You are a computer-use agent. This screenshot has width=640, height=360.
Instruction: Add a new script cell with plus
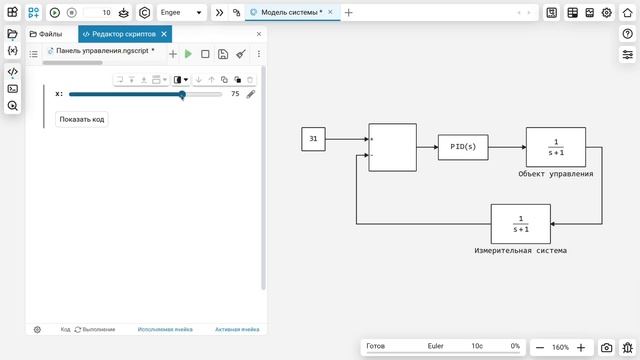pyautogui.click(x=173, y=54)
